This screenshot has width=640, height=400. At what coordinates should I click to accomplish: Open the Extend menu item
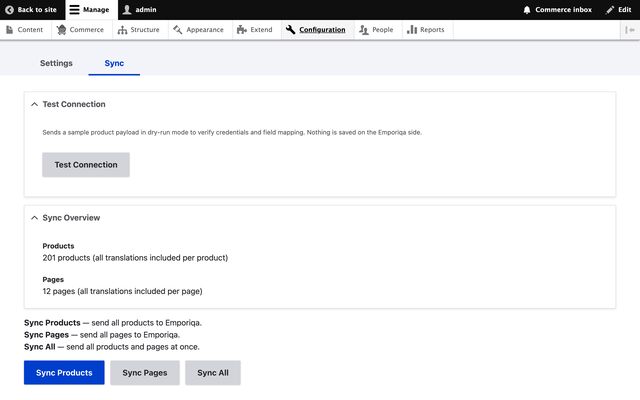coord(261,30)
